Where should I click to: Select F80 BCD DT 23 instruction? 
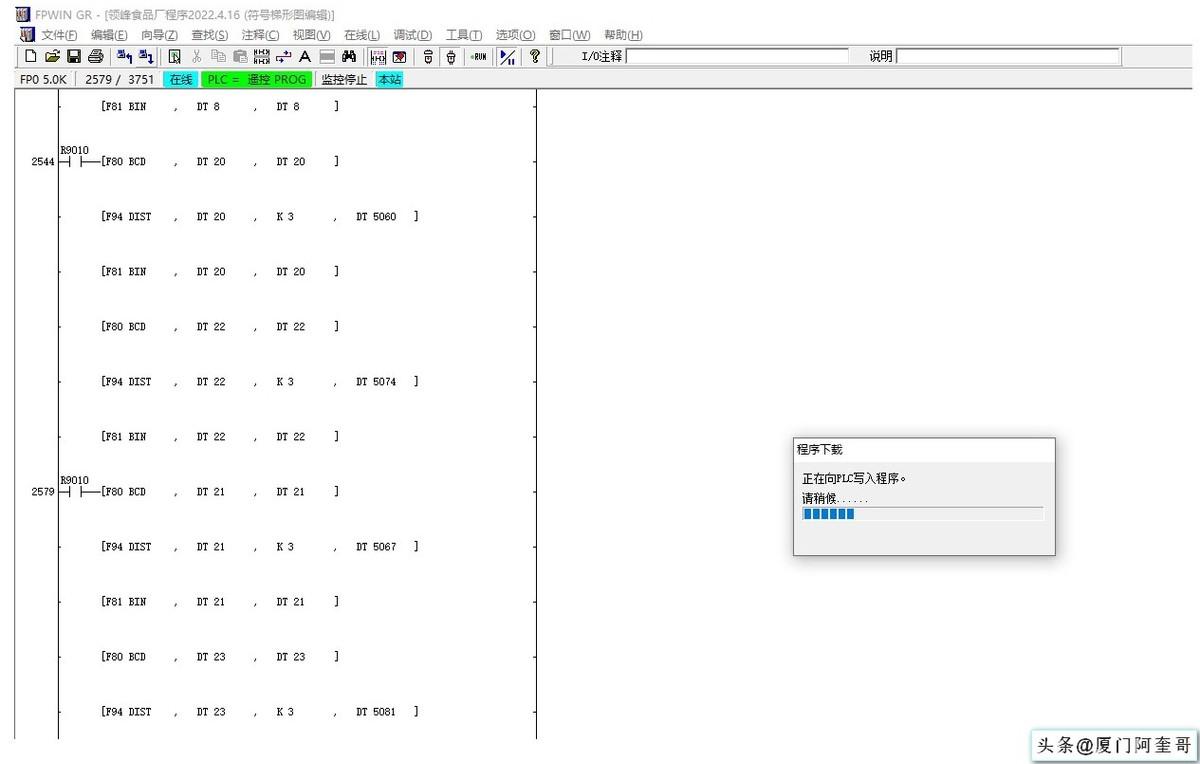(x=220, y=657)
